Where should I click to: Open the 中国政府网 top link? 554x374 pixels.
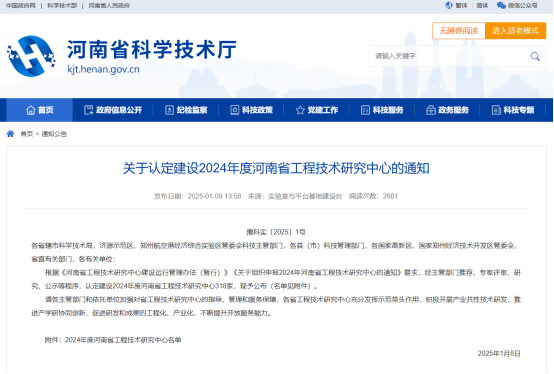pyautogui.click(x=21, y=6)
